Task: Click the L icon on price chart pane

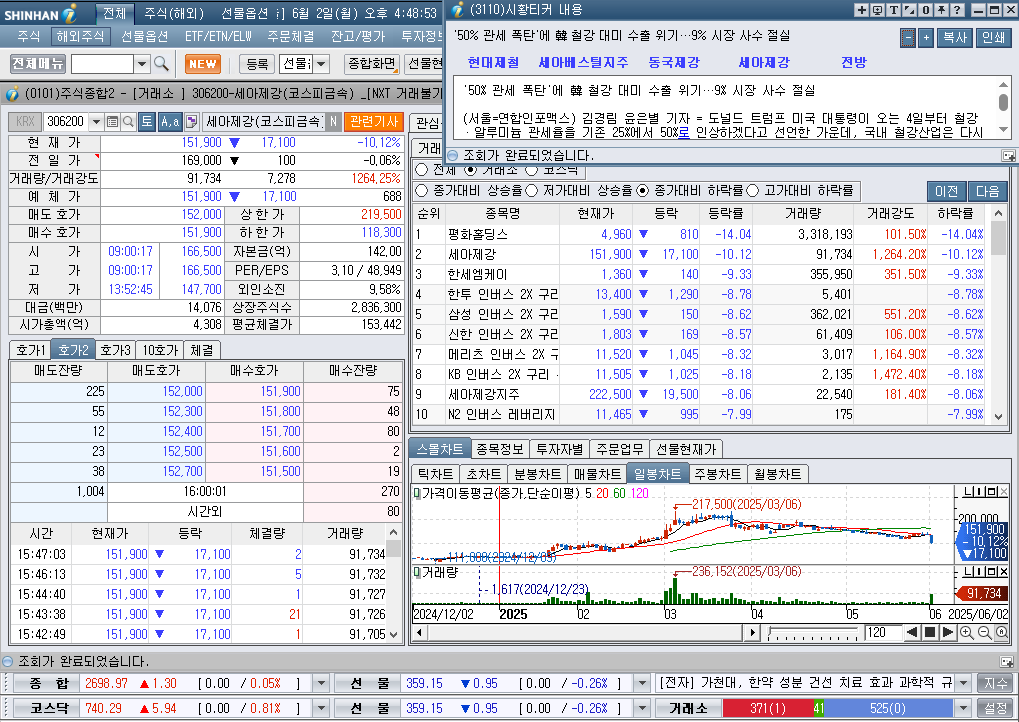Action: (x=968, y=492)
